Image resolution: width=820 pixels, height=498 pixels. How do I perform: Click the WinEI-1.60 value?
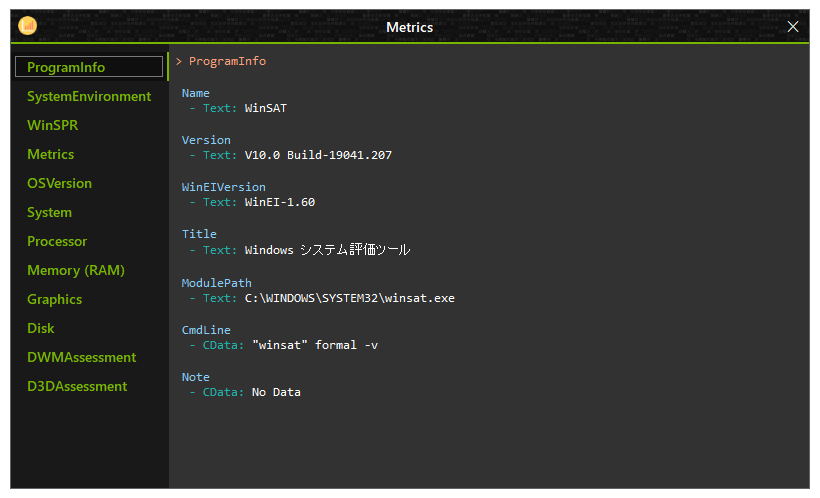point(280,202)
